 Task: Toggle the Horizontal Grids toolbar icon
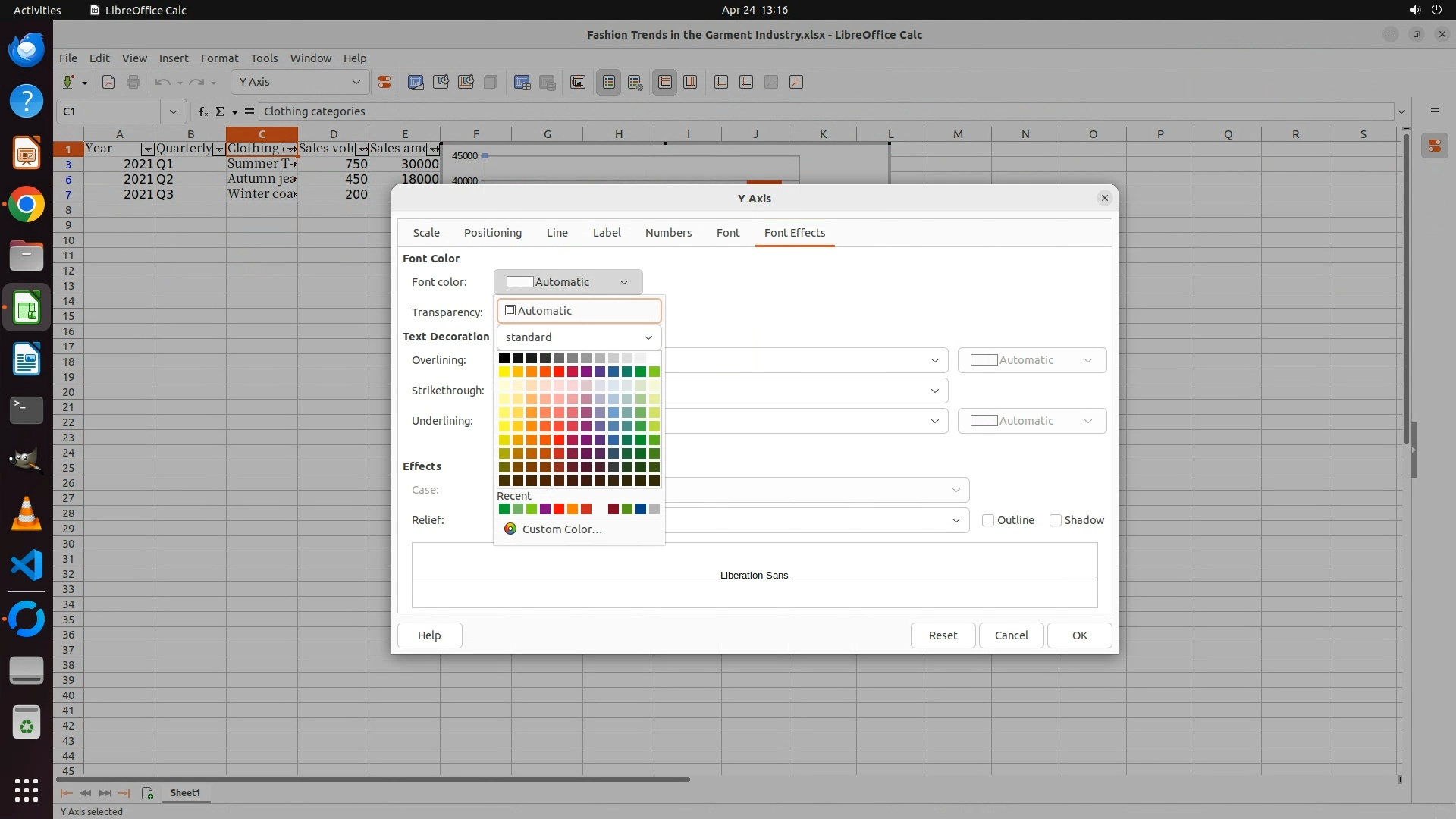pyautogui.click(x=665, y=82)
